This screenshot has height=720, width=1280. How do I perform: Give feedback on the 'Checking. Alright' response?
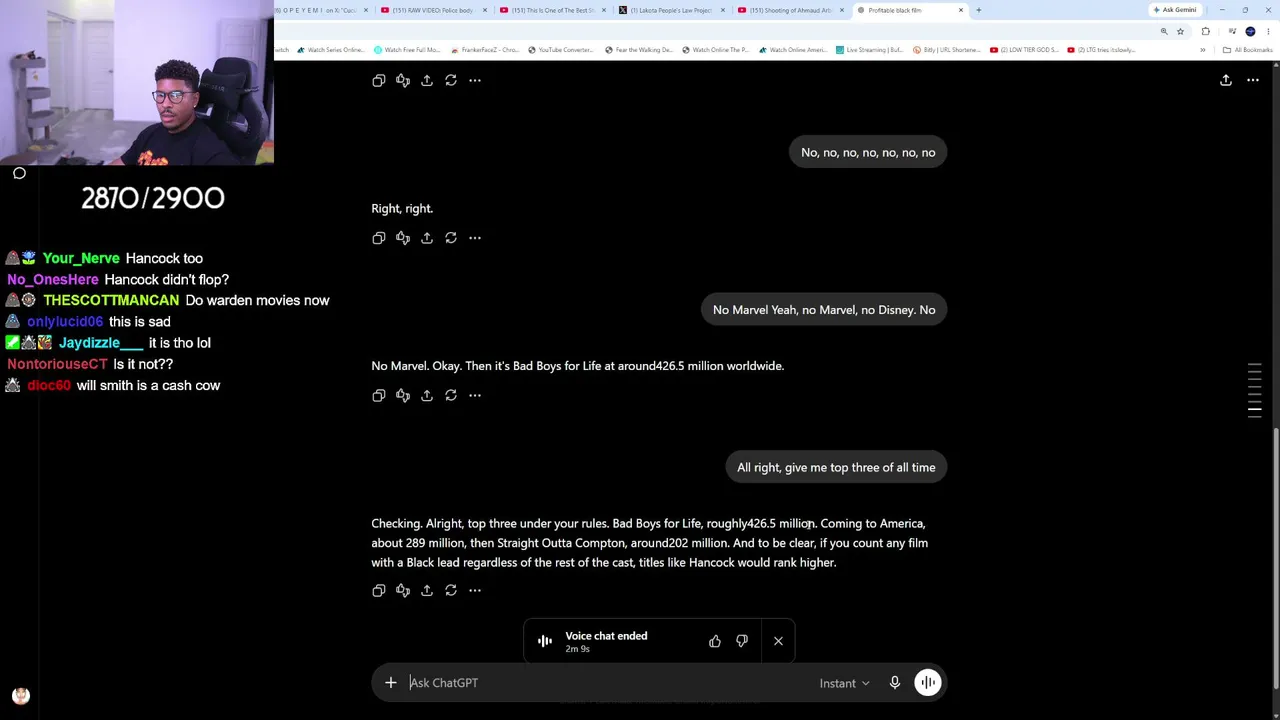(403, 590)
